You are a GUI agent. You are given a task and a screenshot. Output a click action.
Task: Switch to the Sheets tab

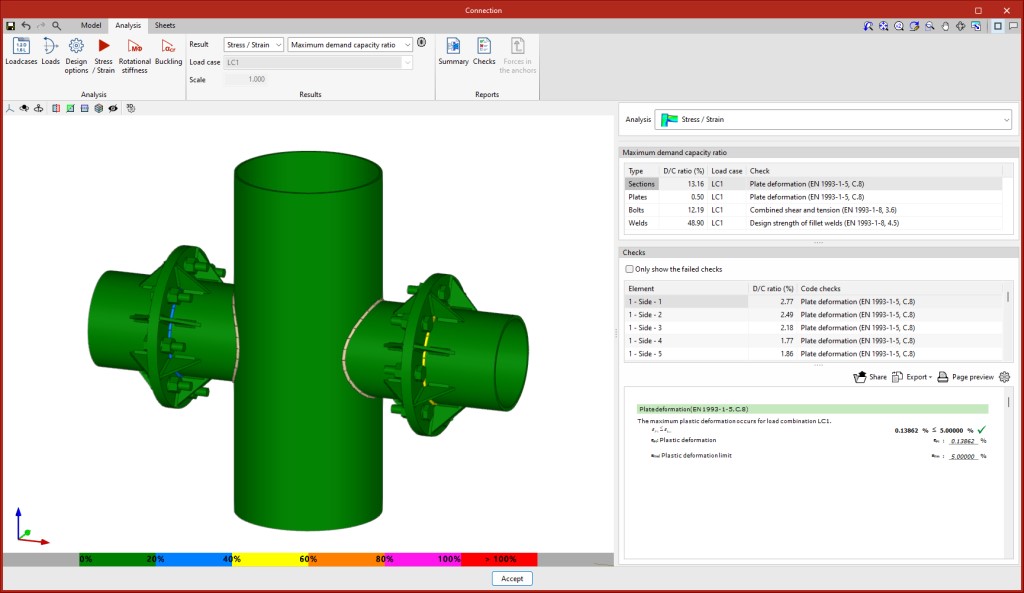pyautogui.click(x=164, y=24)
